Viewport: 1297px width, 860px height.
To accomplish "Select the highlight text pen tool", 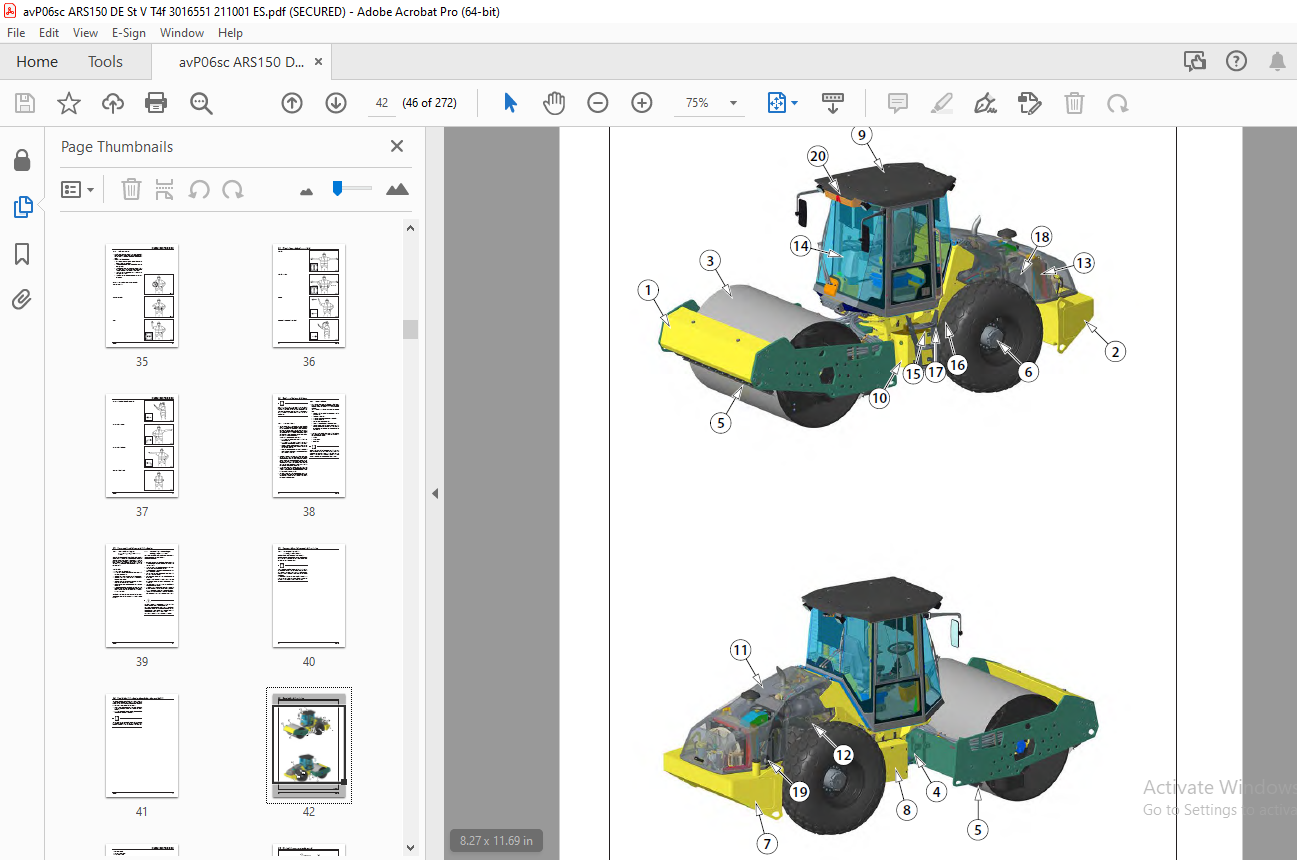I will 942,103.
